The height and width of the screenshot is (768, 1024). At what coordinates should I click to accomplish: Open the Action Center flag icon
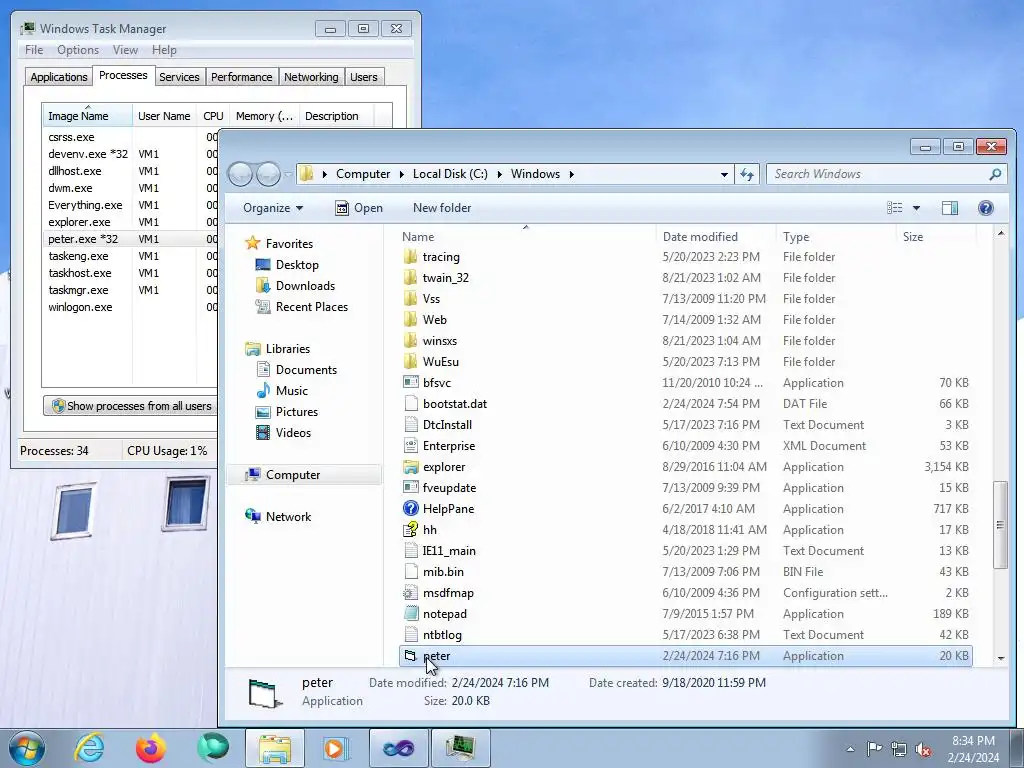tap(874, 749)
